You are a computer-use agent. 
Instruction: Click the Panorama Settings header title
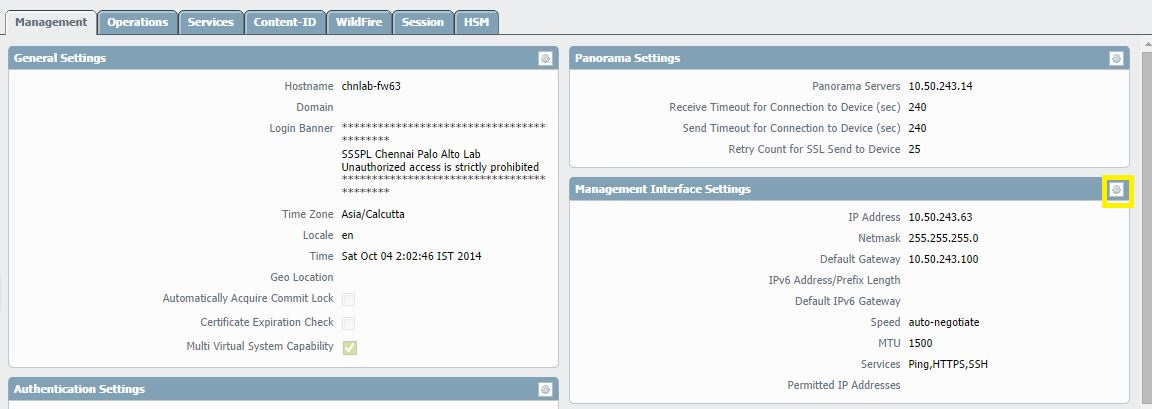[x=627, y=58]
